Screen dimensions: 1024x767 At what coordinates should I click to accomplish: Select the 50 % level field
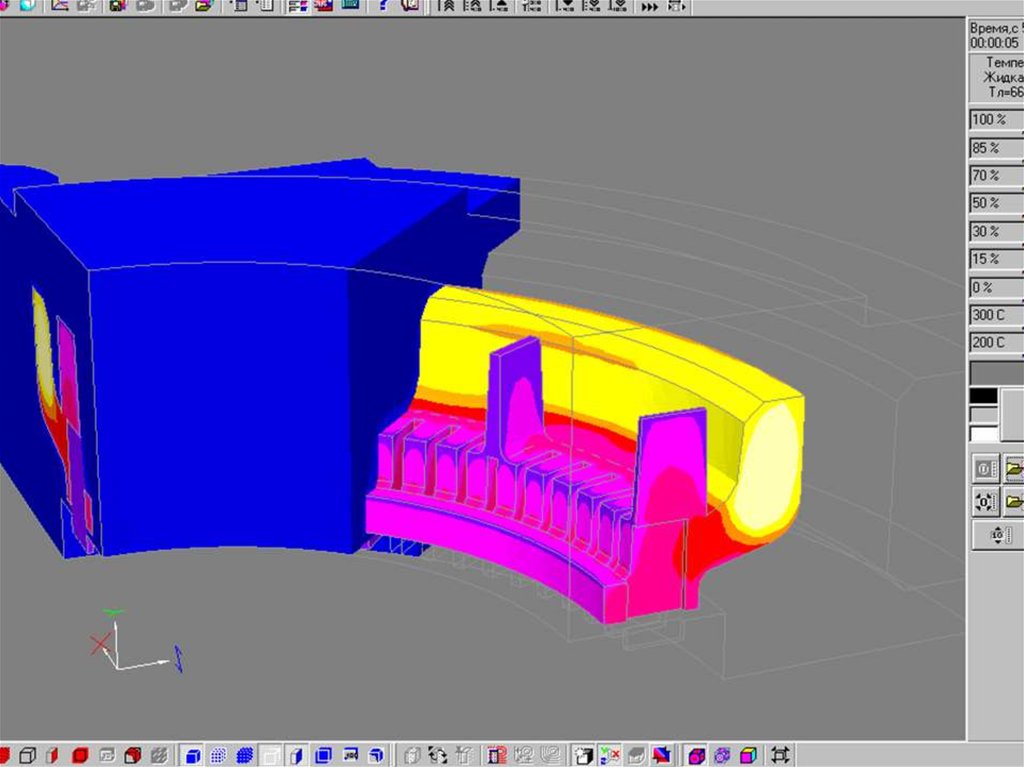tap(994, 204)
